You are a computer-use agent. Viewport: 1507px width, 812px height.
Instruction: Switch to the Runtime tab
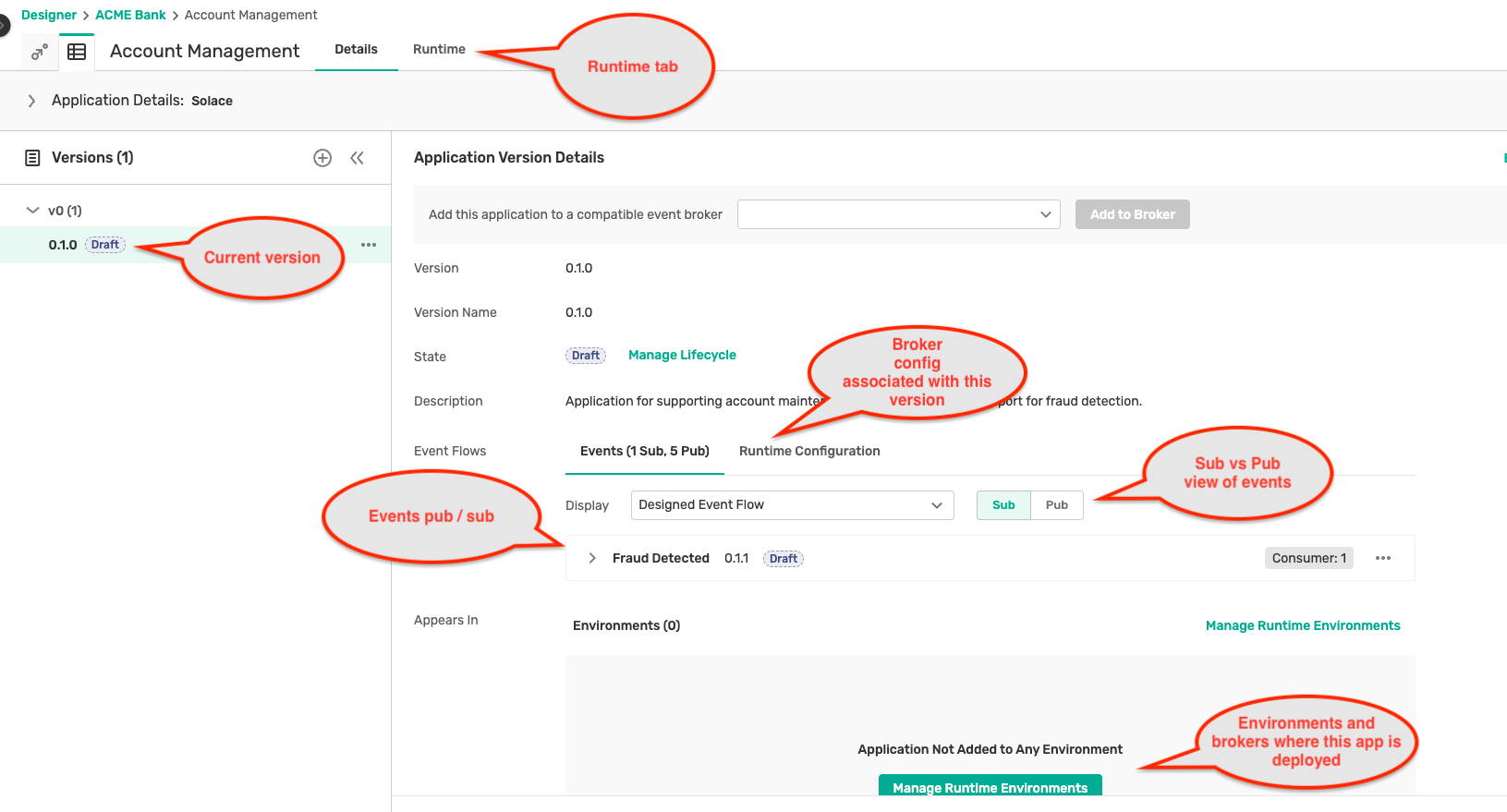(x=439, y=50)
